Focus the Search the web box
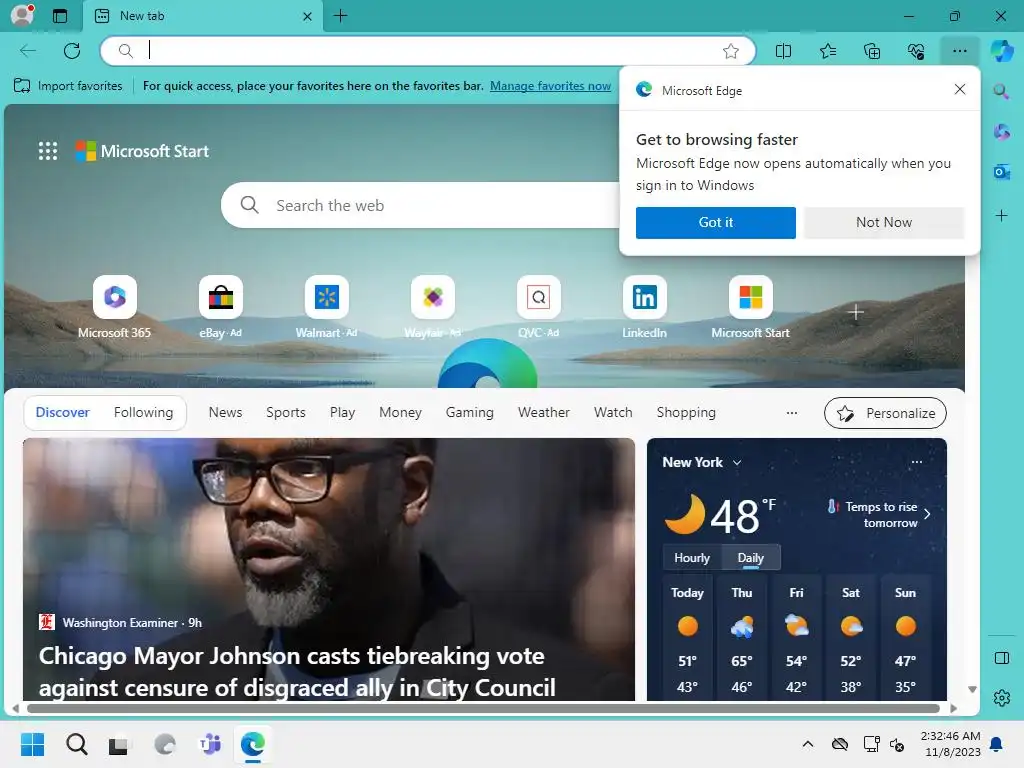 (x=421, y=205)
